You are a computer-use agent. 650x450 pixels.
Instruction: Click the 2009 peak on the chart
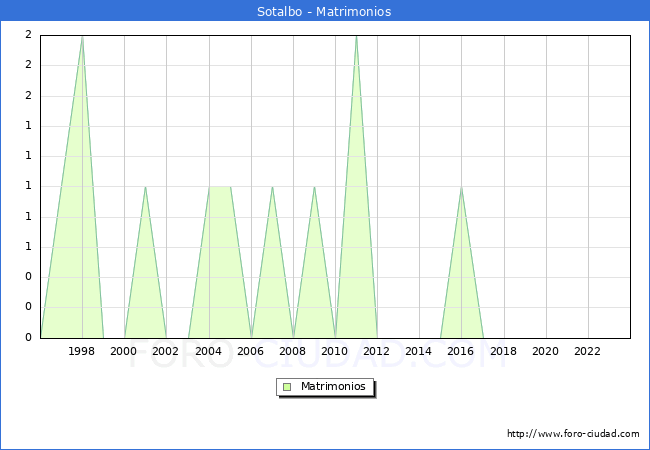pyautogui.click(x=314, y=187)
